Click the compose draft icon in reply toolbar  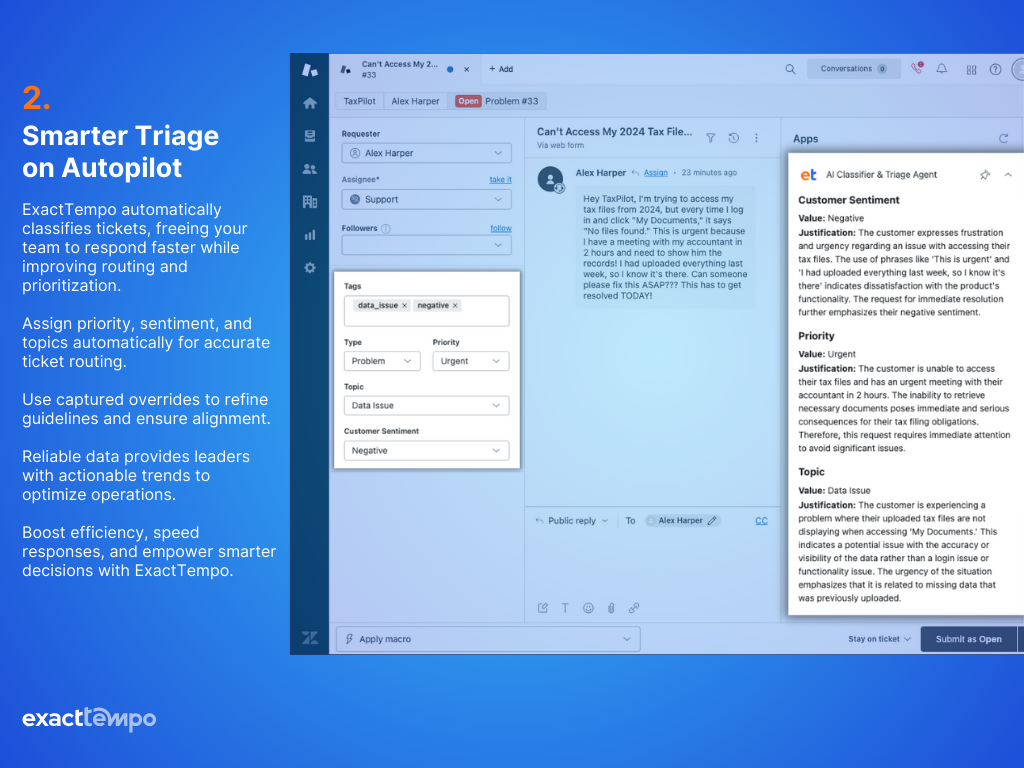coord(543,608)
